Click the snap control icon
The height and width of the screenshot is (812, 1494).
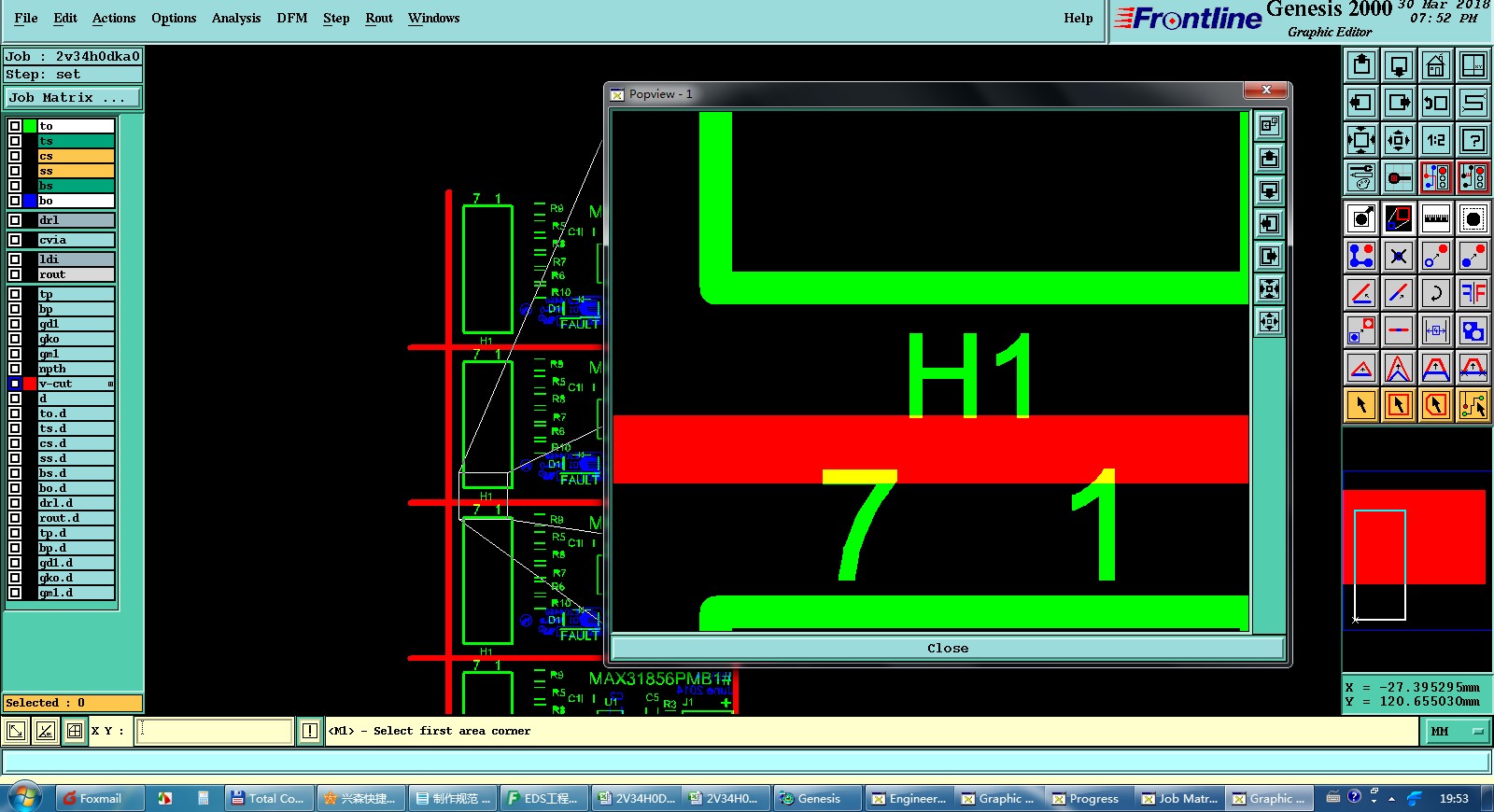click(1399, 177)
